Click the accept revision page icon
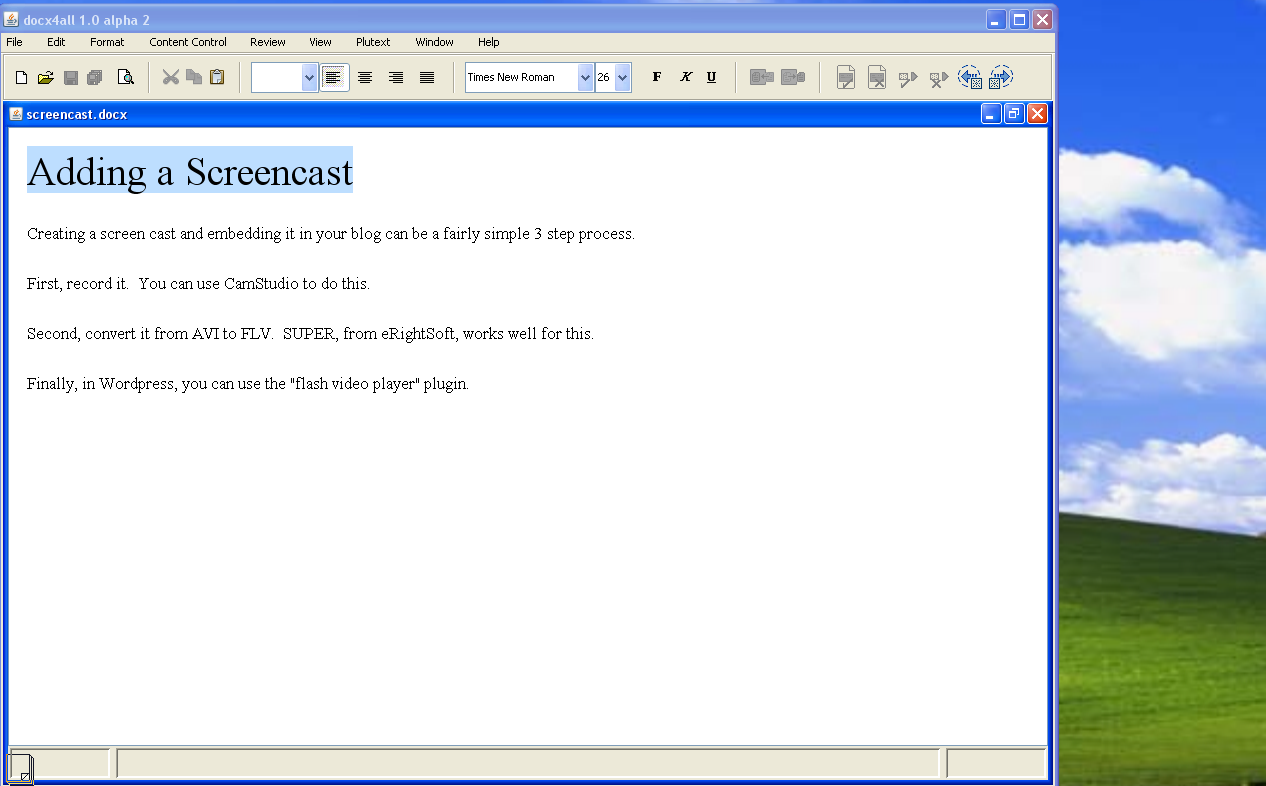Screen dimensions: 1266x786 (x=846, y=77)
